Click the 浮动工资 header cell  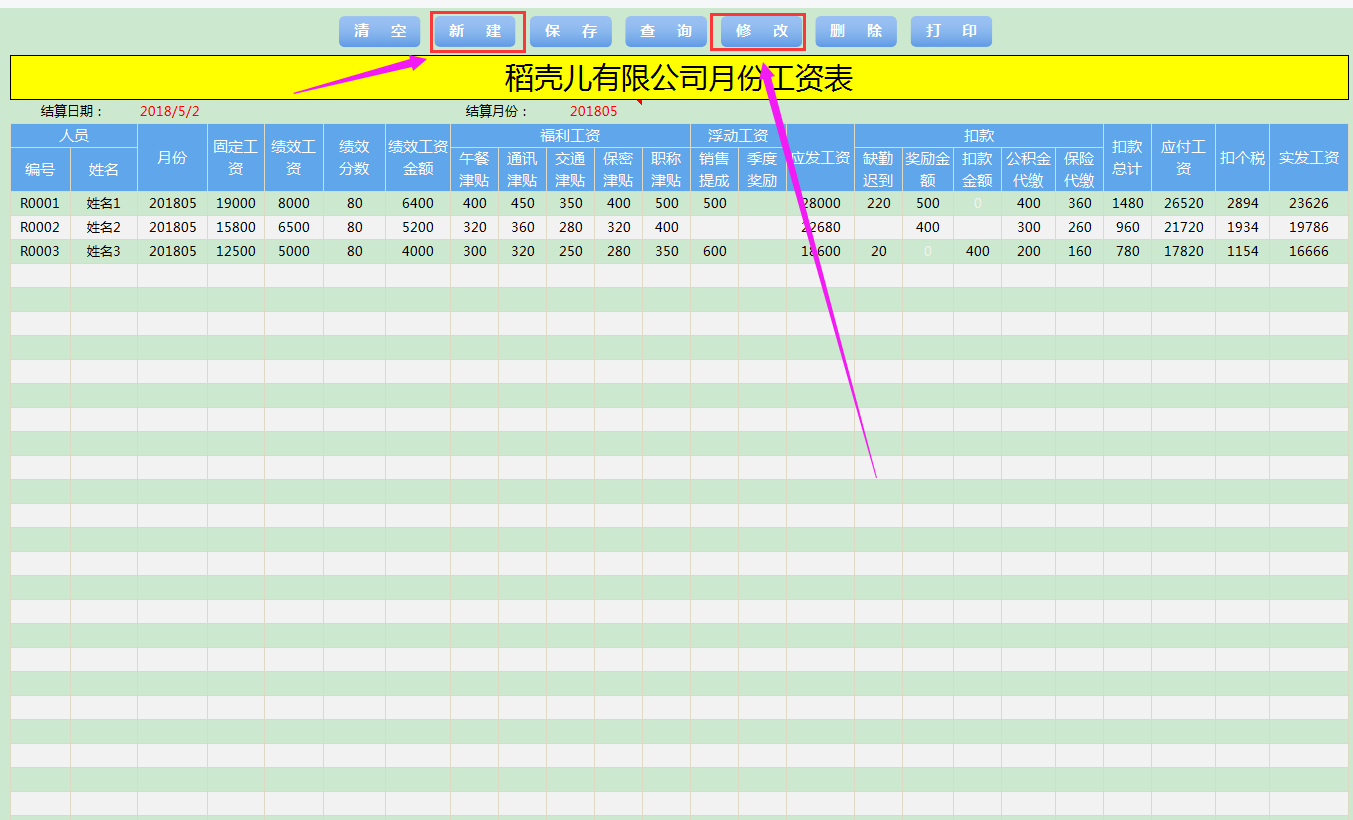click(737, 134)
